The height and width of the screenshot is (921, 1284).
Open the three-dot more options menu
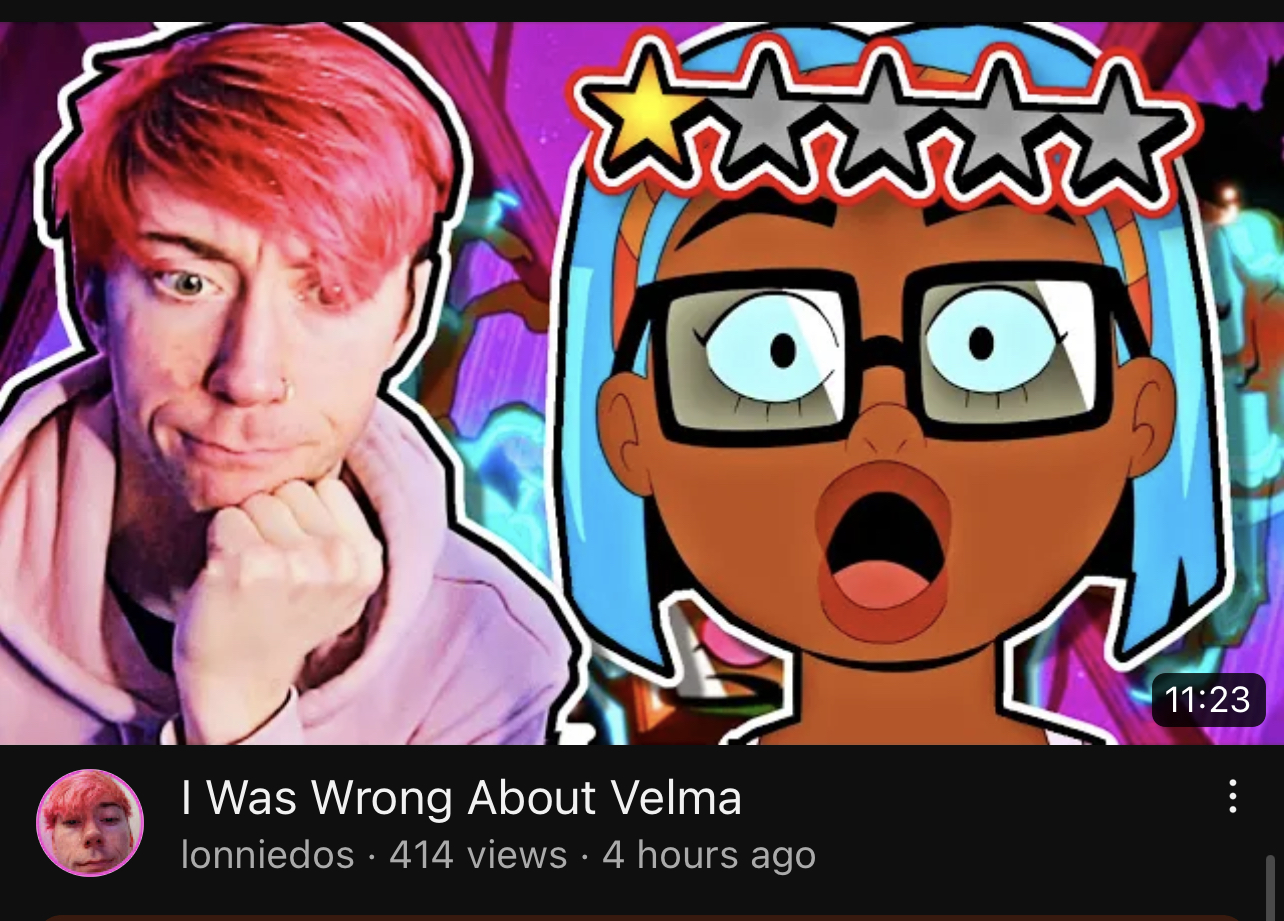tap(1232, 797)
